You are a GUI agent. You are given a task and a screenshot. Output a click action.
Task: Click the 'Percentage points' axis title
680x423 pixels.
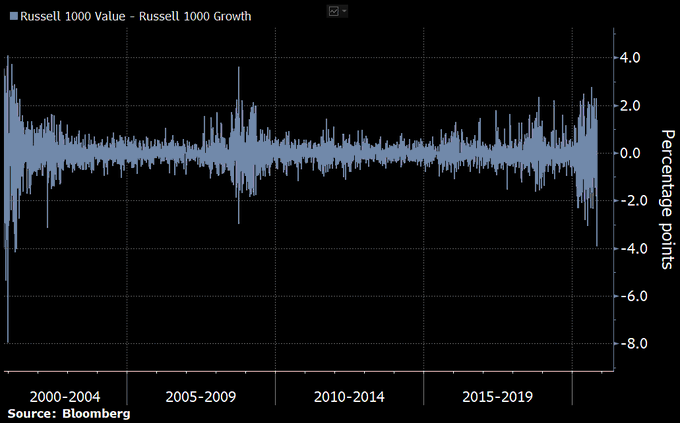click(x=668, y=200)
